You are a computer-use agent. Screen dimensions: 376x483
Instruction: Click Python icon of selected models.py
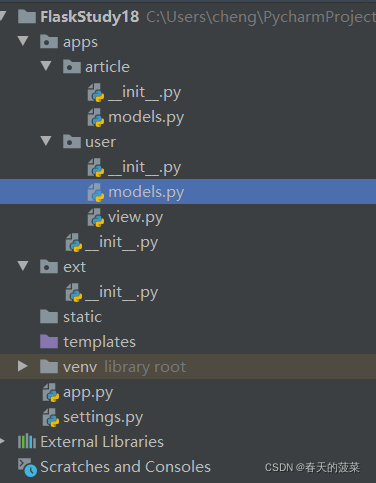[x=96, y=192]
